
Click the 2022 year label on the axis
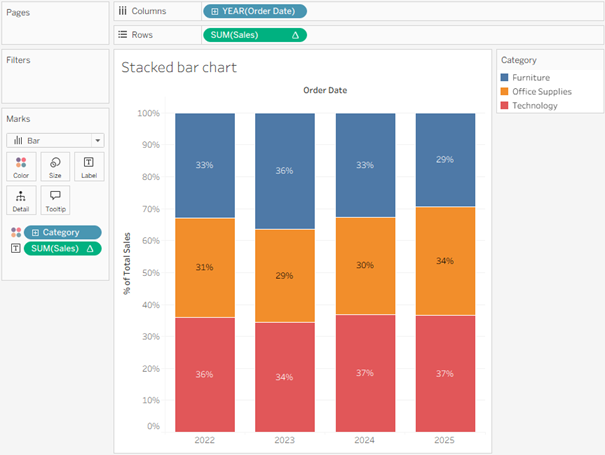204,438
